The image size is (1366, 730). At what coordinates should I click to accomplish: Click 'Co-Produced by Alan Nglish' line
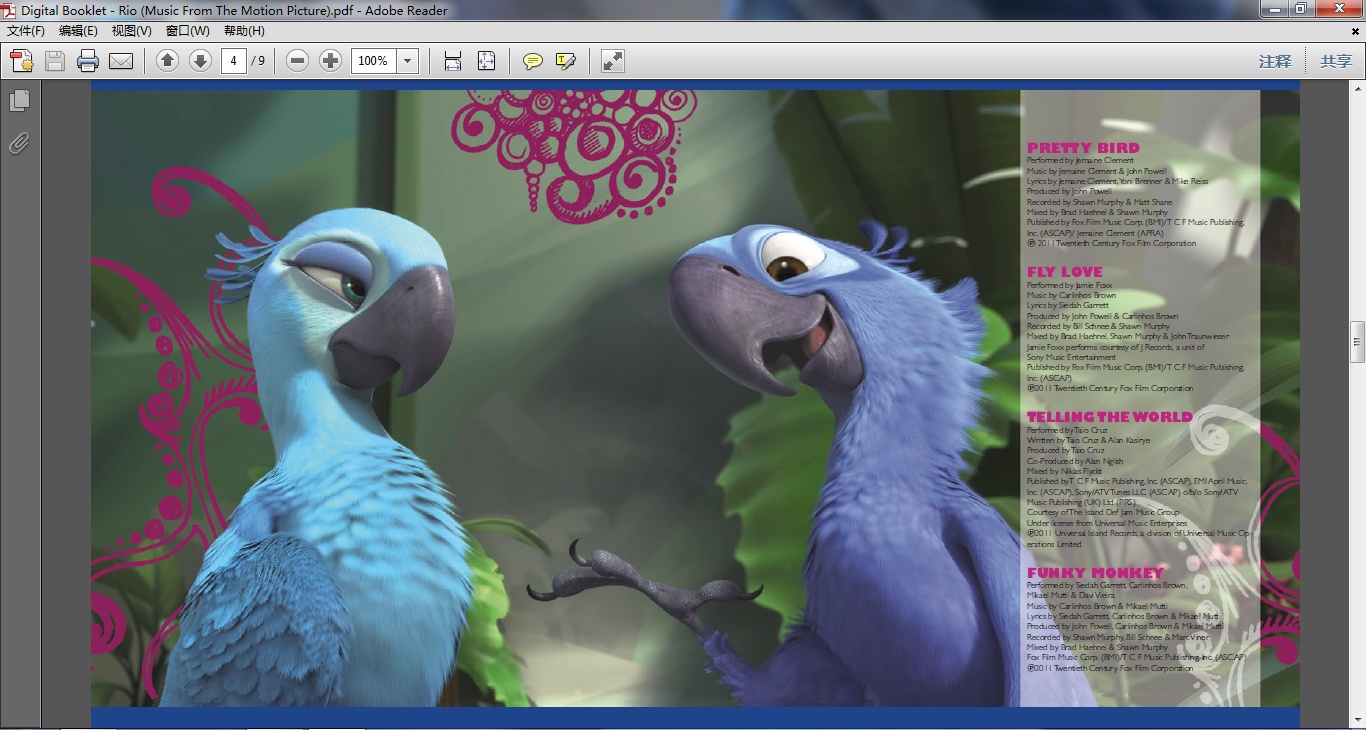pos(1075,461)
